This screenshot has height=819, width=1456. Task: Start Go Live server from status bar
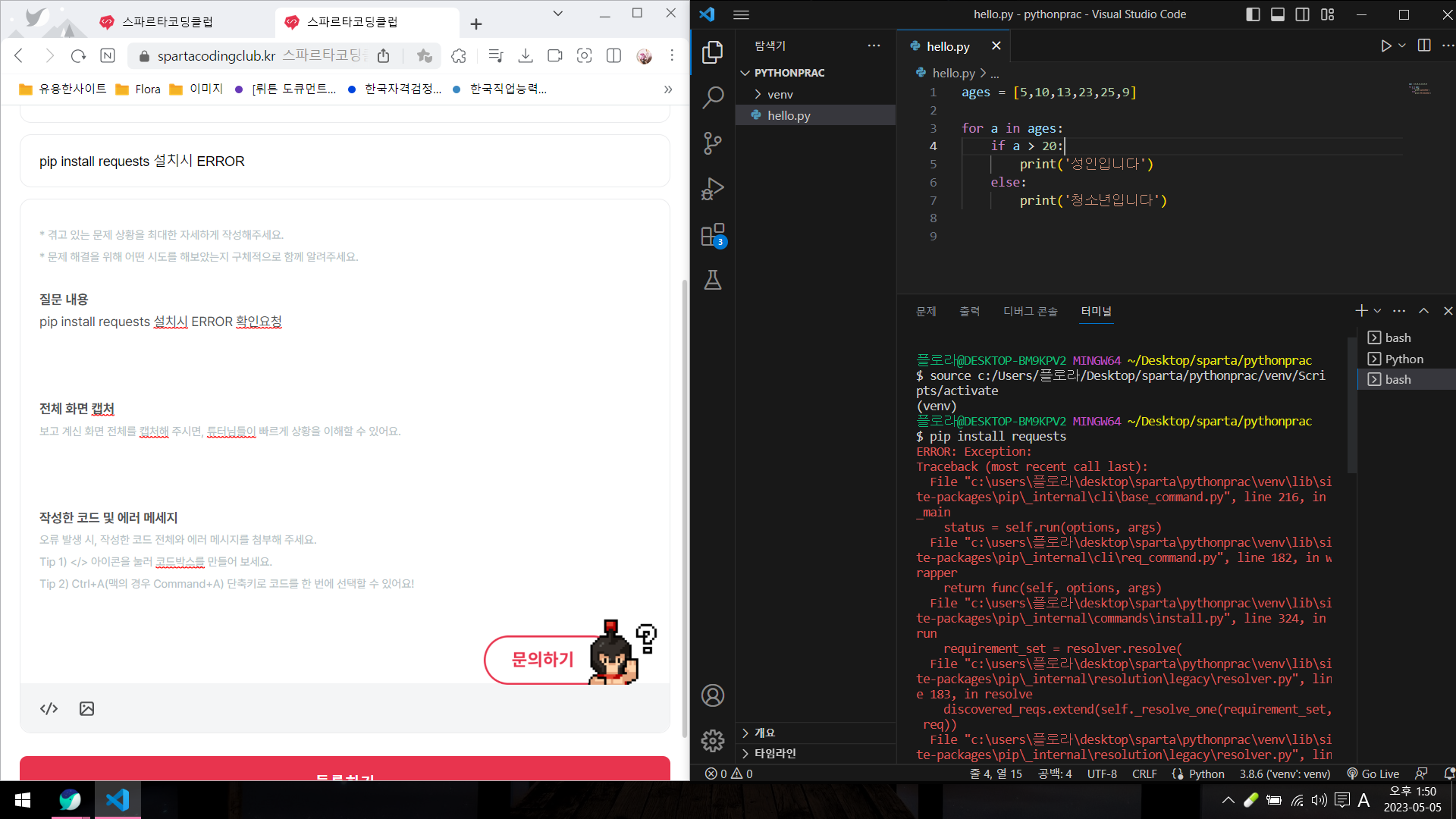[1373, 773]
